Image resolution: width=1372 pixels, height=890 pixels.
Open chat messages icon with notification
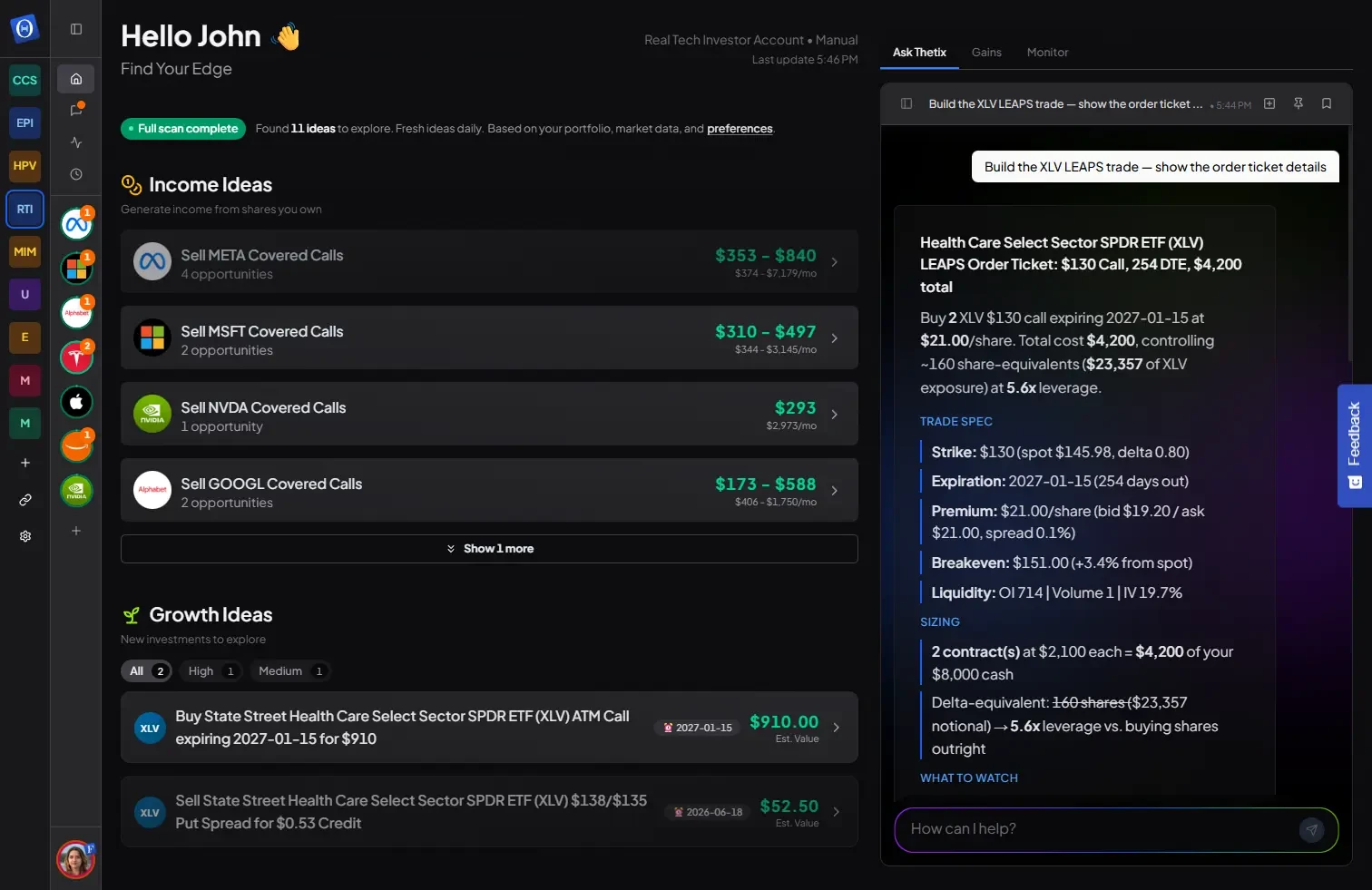coord(76,110)
